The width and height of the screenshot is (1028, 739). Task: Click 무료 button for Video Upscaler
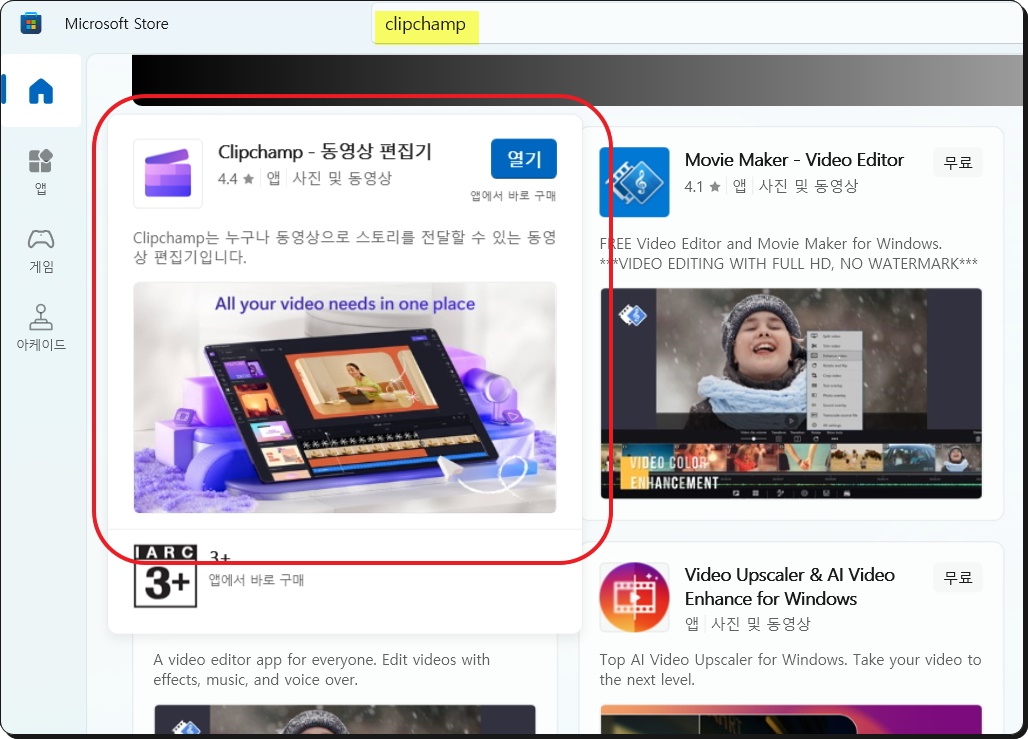coord(958,577)
